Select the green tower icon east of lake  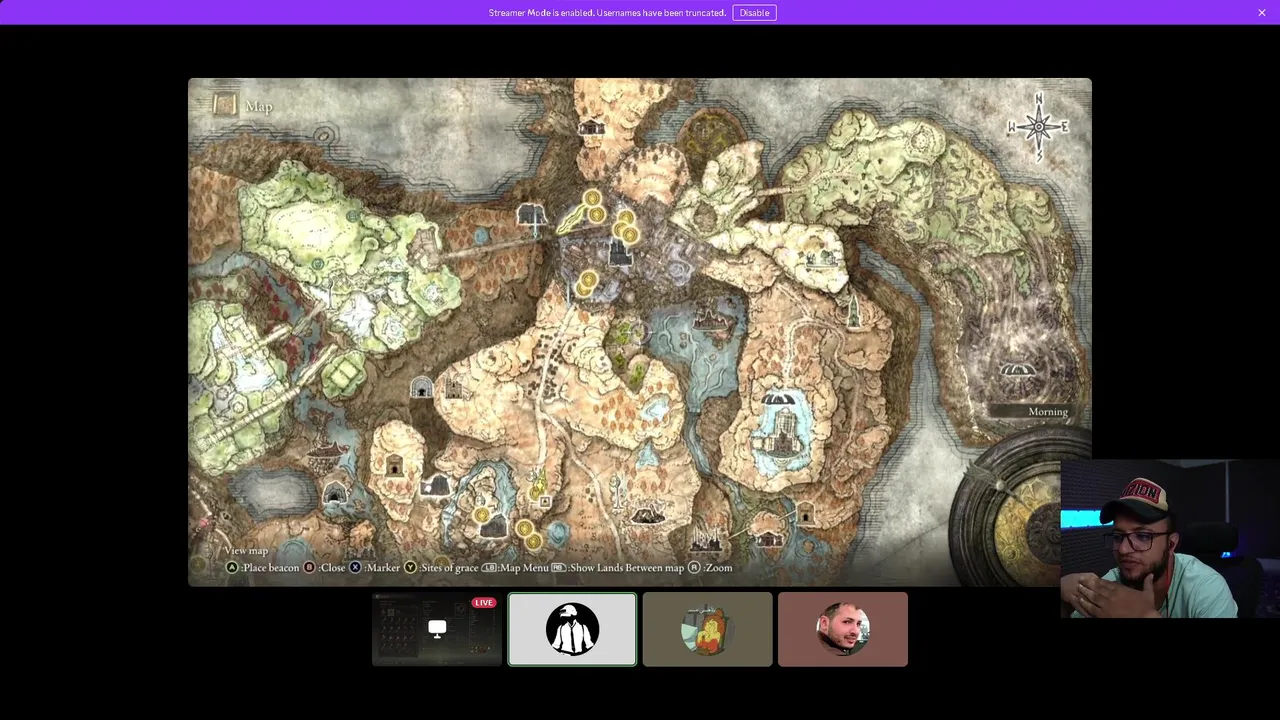coord(853,312)
